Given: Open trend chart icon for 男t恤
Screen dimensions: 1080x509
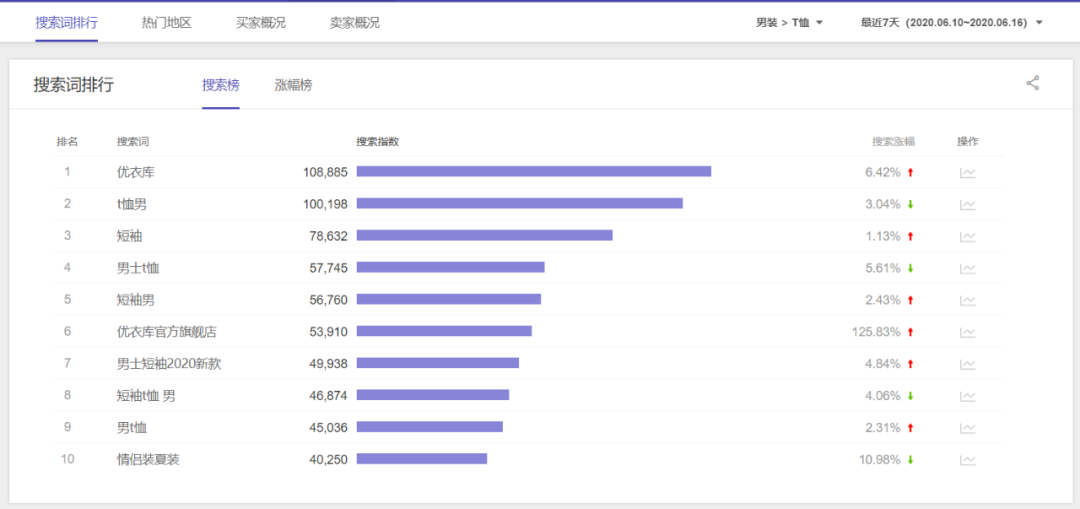Looking at the screenshot, I should [967, 428].
